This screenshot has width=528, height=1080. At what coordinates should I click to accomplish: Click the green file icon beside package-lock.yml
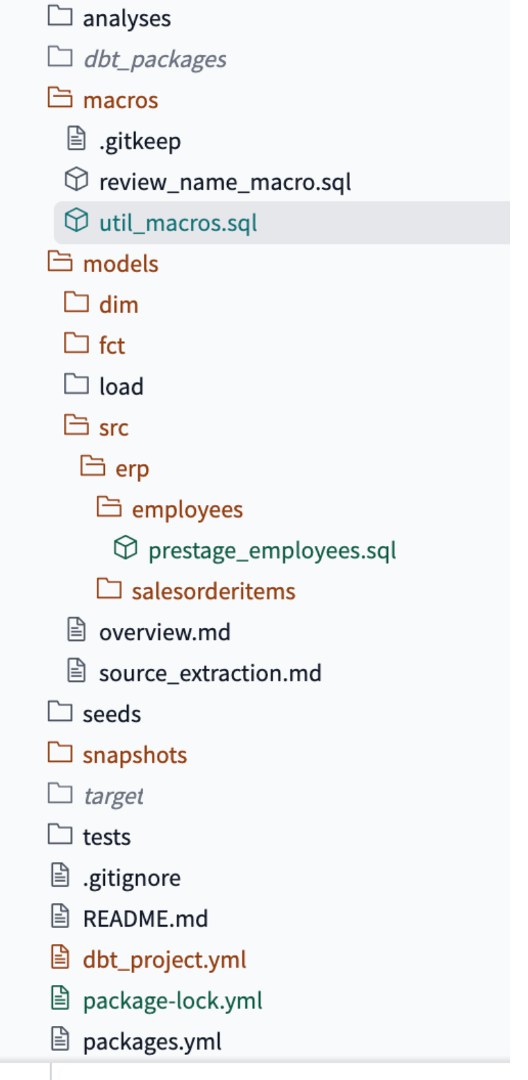(x=60, y=999)
